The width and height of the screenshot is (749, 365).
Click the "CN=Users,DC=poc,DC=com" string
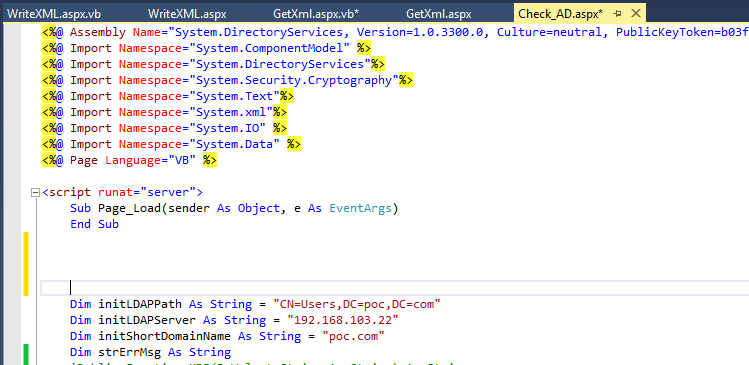coord(357,304)
